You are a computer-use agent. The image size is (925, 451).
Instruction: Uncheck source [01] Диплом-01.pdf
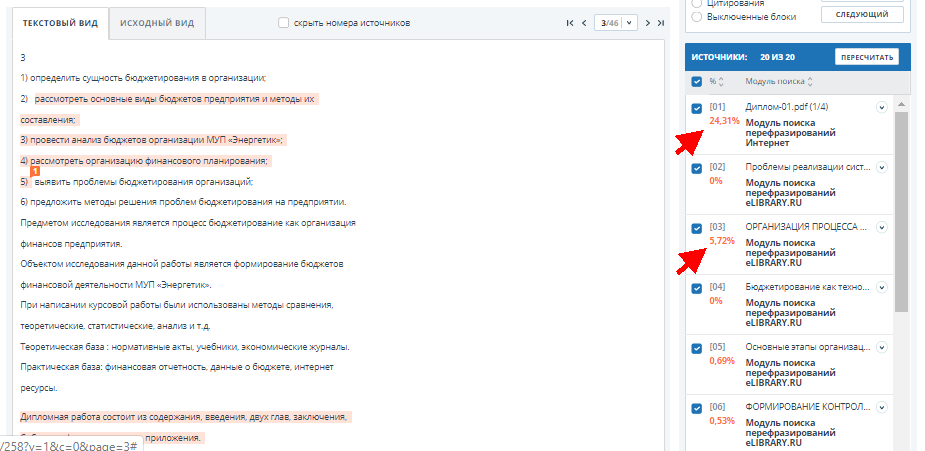pyautogui.click(x=697, y=108)
